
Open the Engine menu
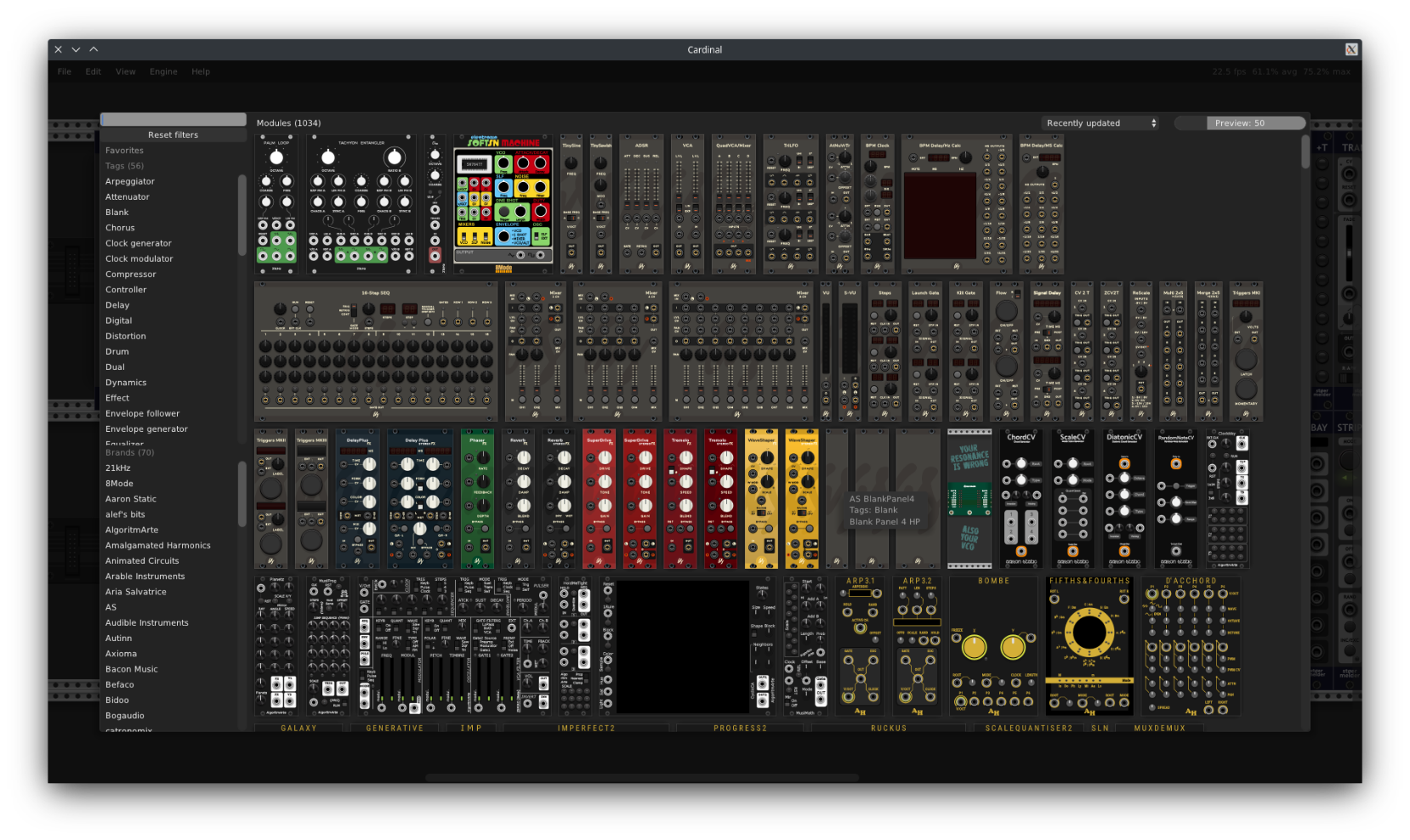tap(163, 71)
